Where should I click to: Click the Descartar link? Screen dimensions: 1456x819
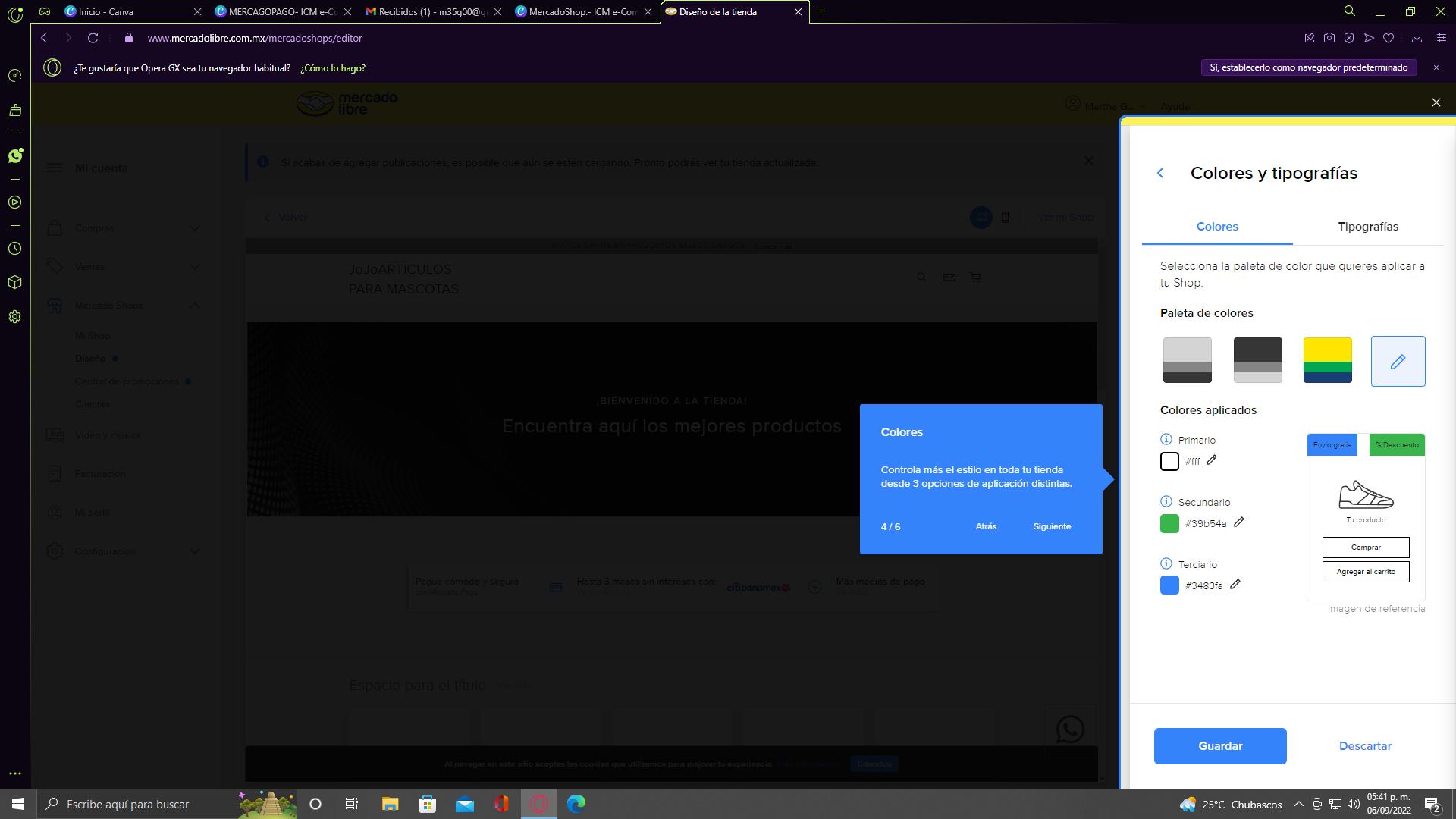1365,746
